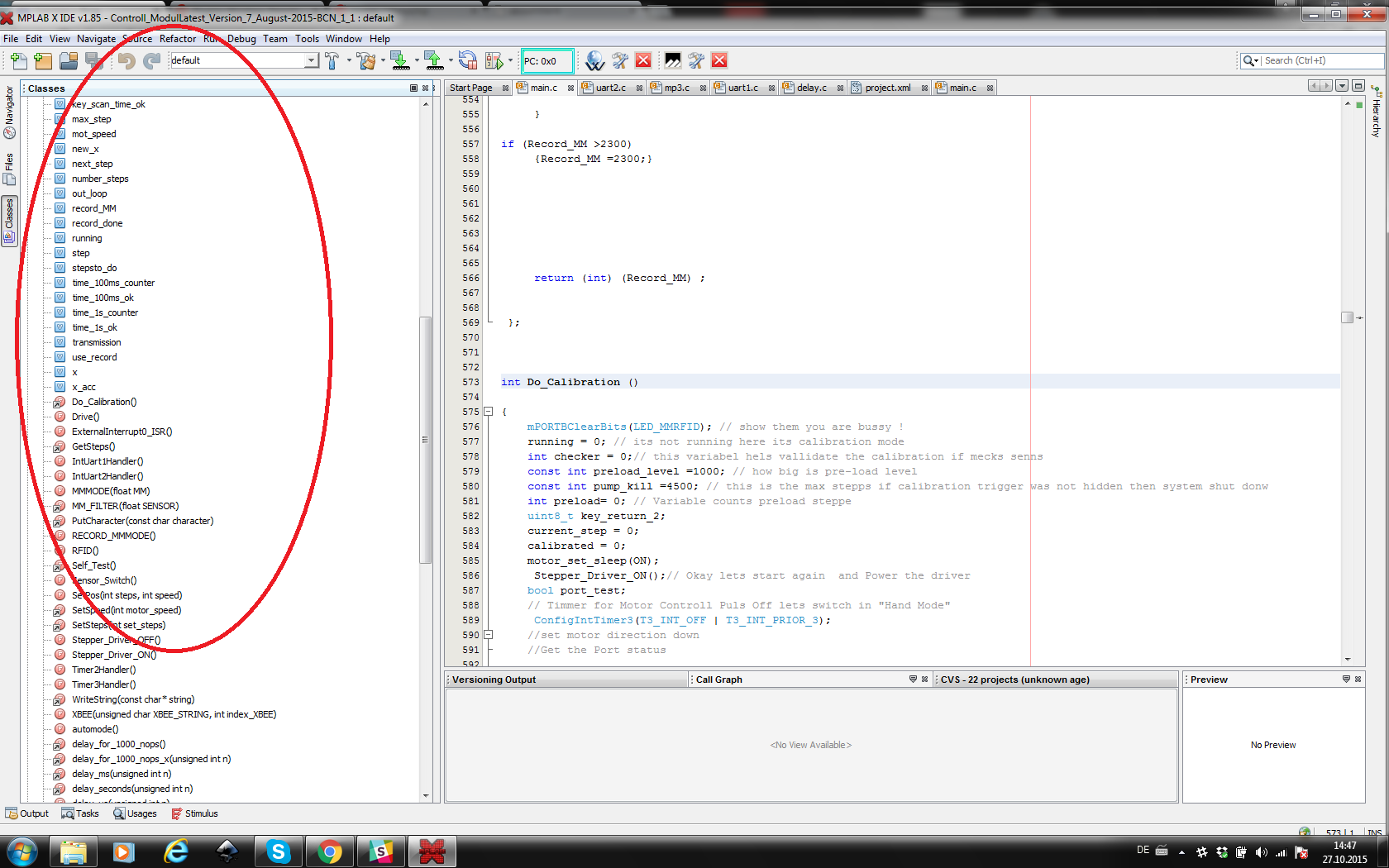This screenshot has height=868, width=1389.
Task: Open Read Device Memory dropdown arrow
Action: [x=451, y=60]
